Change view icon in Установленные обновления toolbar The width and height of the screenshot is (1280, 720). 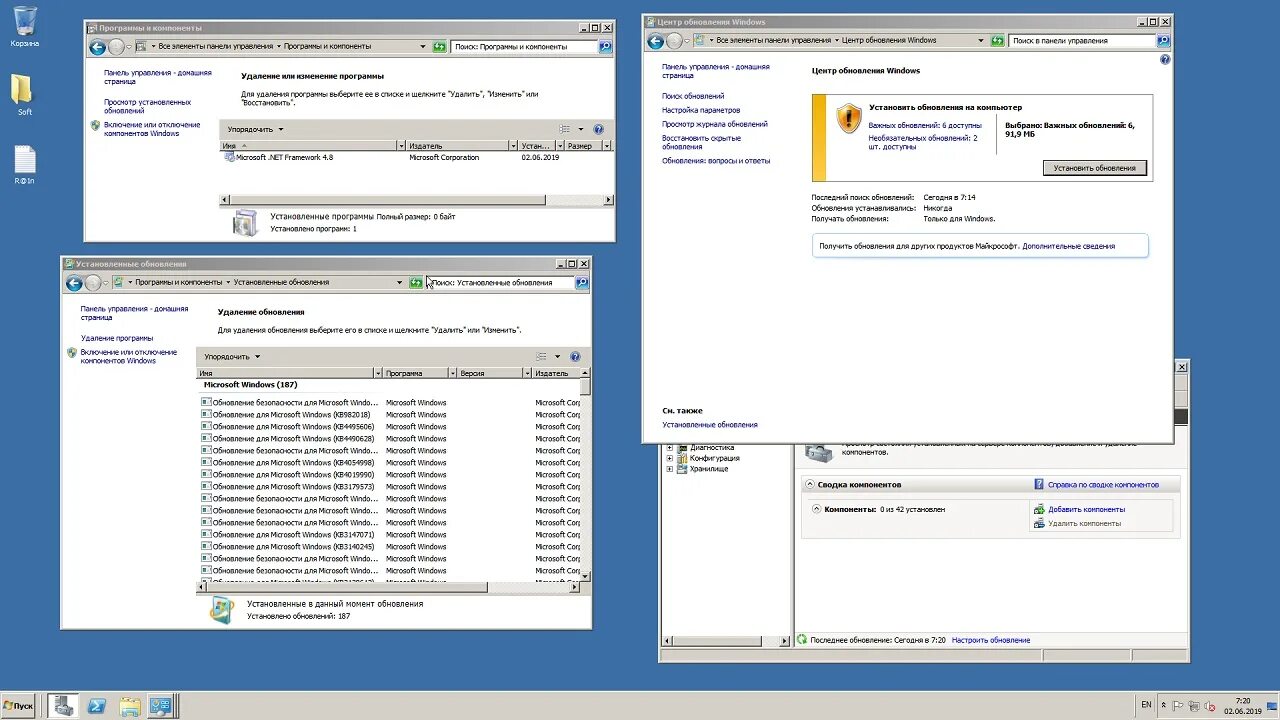(x=541, y=357)
